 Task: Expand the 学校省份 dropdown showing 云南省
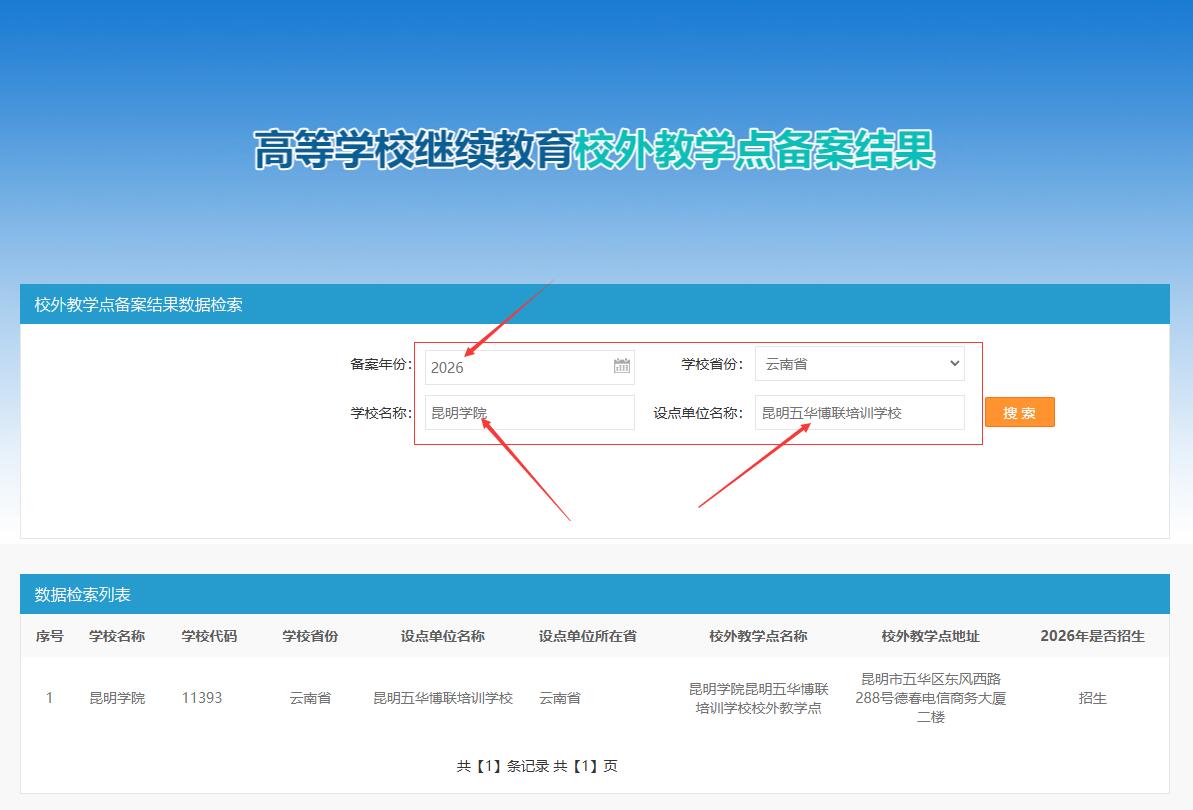click(860, 364)
